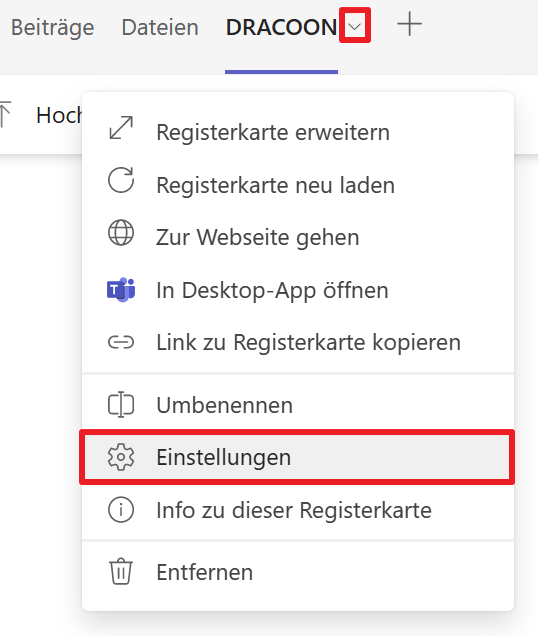Switch to the Dateien tab
Image resolution: width=538 pixels, height=636 pixels.
click(x=160, y=28)
